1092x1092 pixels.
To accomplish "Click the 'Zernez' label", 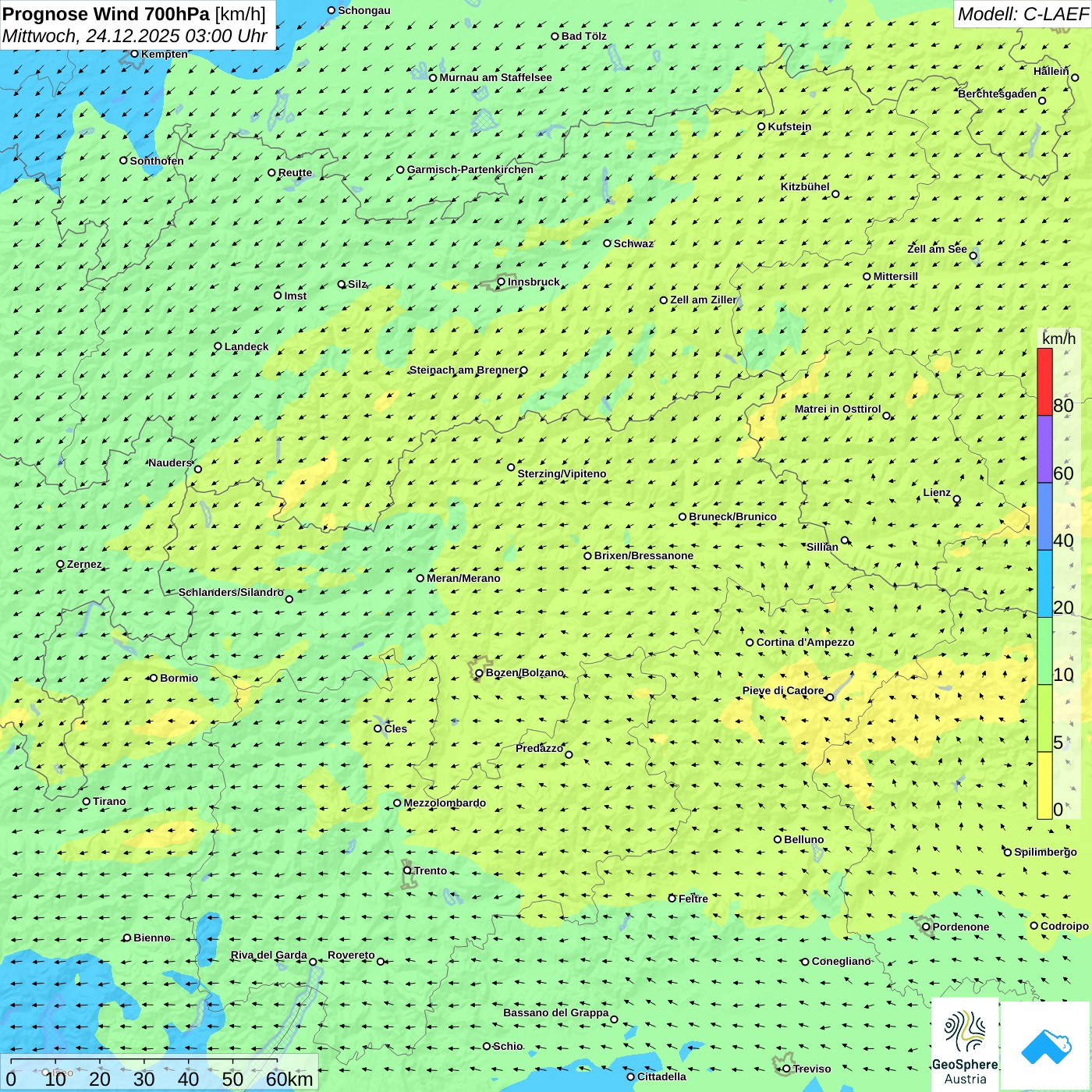I will point(84,564).
